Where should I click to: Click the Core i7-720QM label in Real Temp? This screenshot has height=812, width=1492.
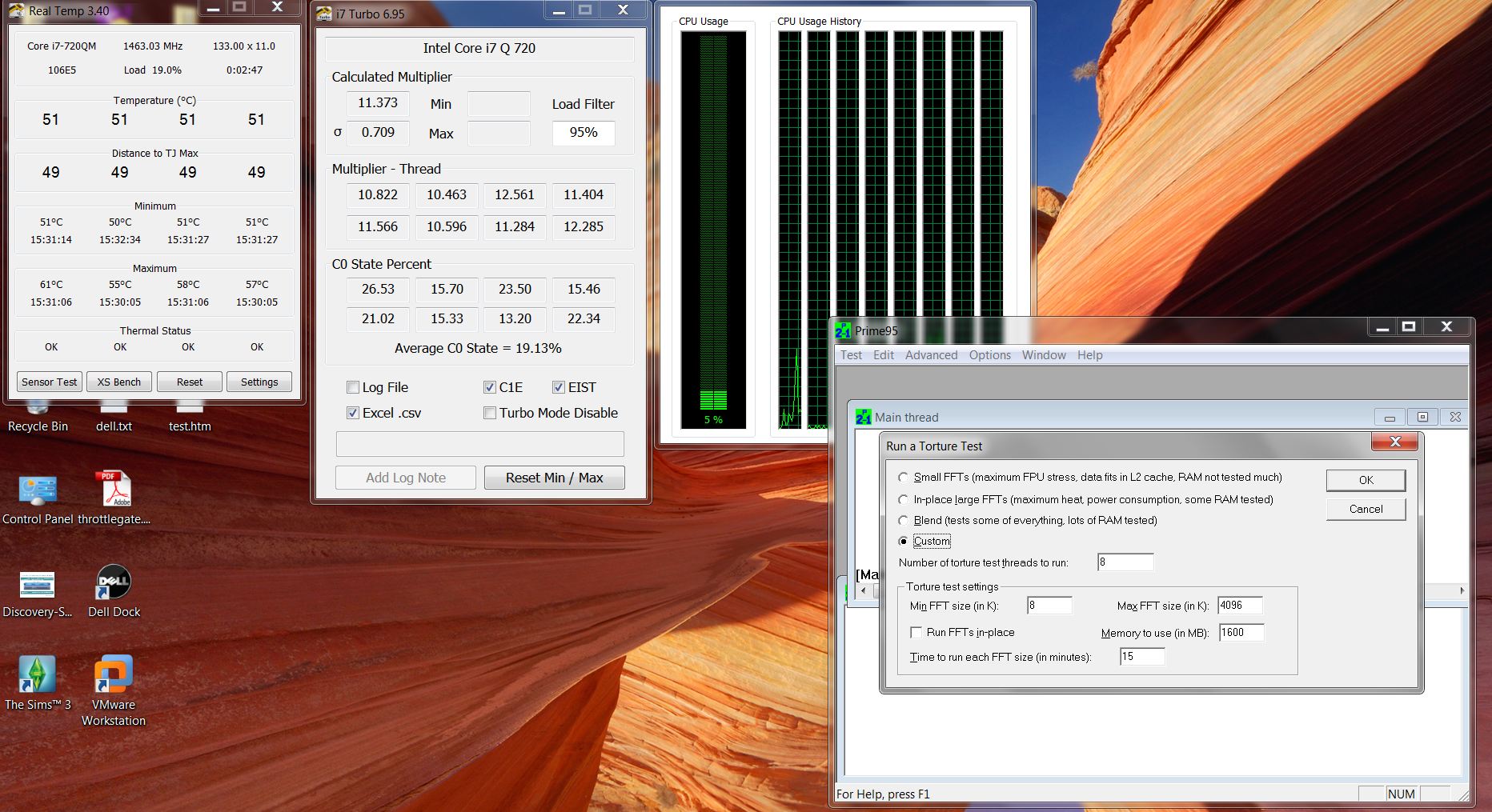[62, 46]
